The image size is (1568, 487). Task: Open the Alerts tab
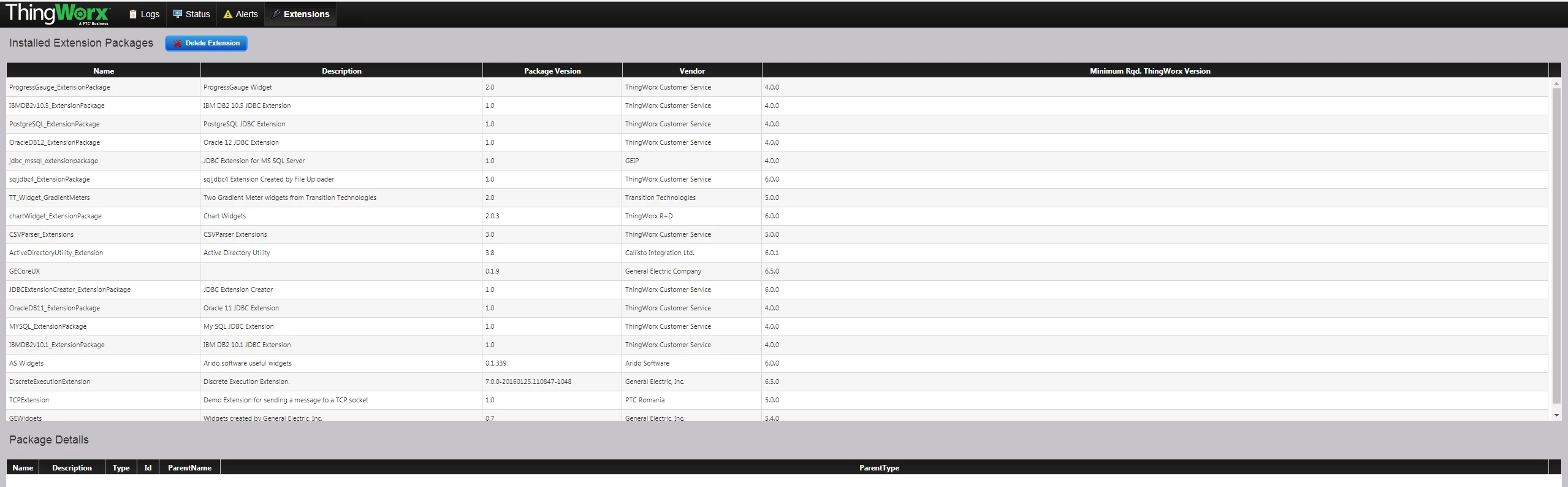tap(240, 14)
